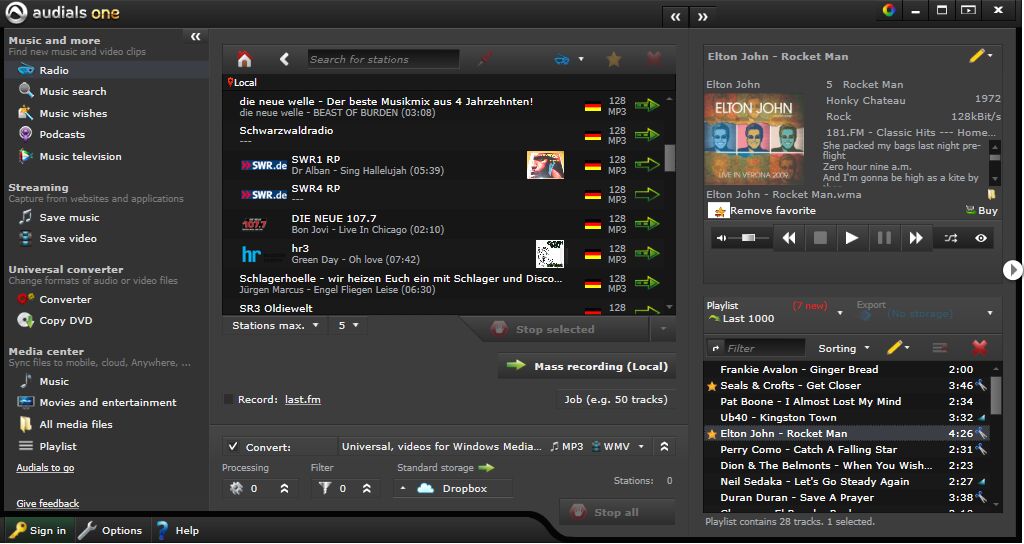Uncheck the Convert checkbox
Screen dimensions: 1024x544
233,447
